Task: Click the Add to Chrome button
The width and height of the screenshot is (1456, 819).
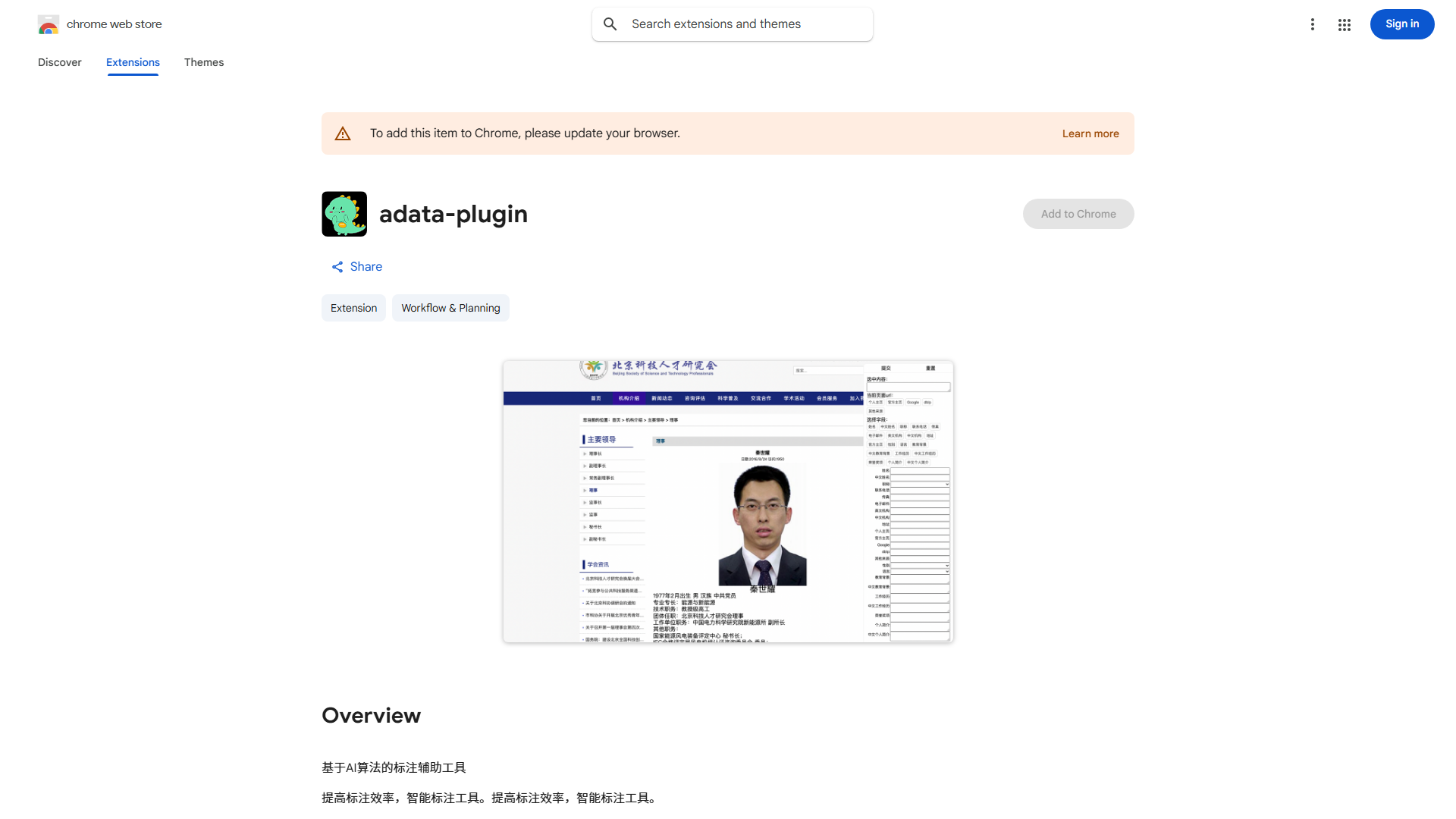Action: 1078,214
